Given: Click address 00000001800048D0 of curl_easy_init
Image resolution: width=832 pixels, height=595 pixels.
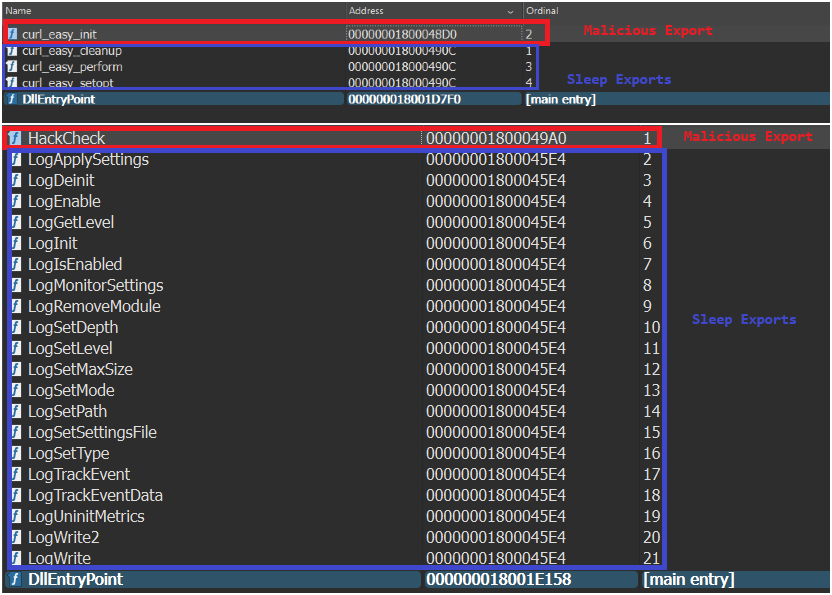Looking at the screenshot, I should tap(402, 34).
